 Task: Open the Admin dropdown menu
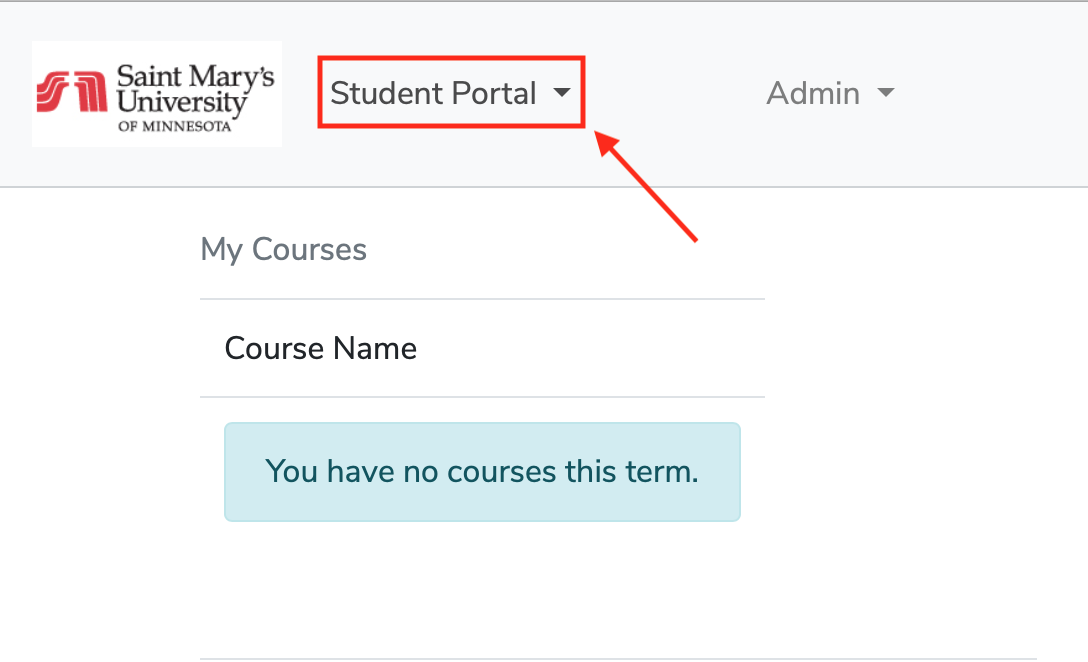830,93
